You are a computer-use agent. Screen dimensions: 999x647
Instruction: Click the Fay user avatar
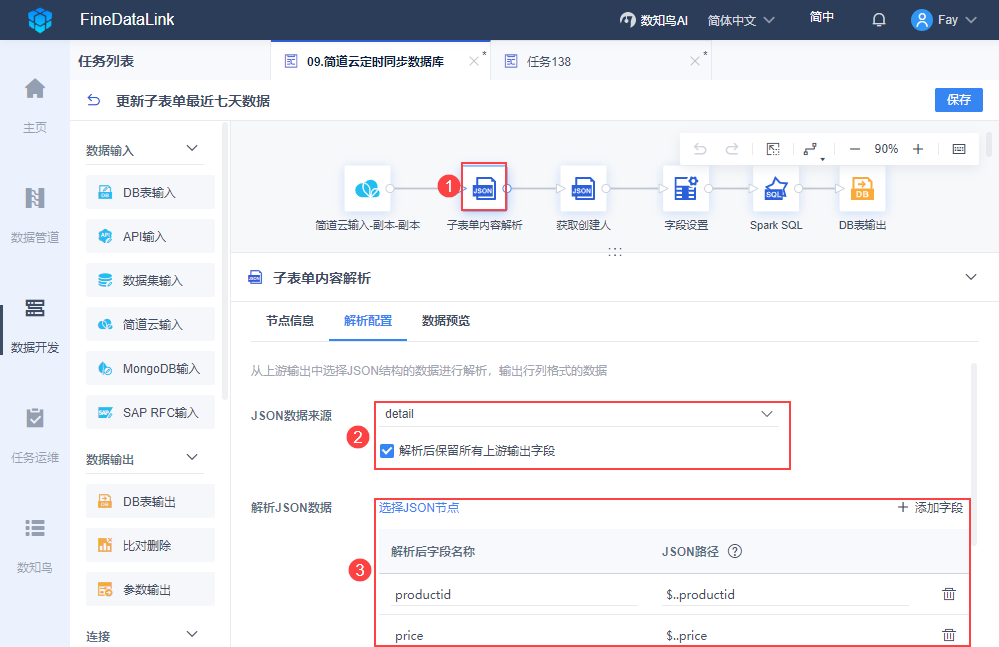pos(921,20)
